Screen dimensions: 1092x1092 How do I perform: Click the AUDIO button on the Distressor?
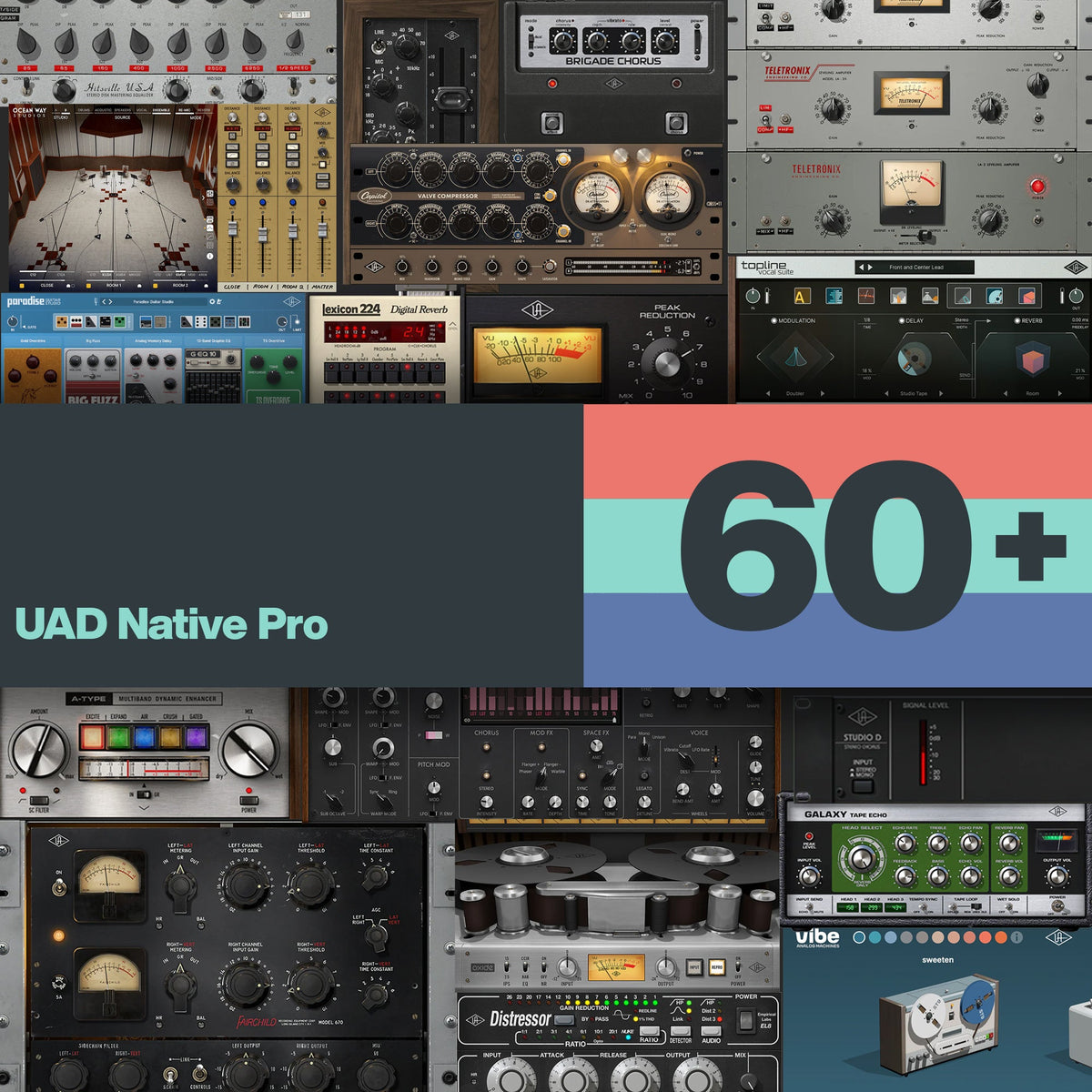point(712,1032)
